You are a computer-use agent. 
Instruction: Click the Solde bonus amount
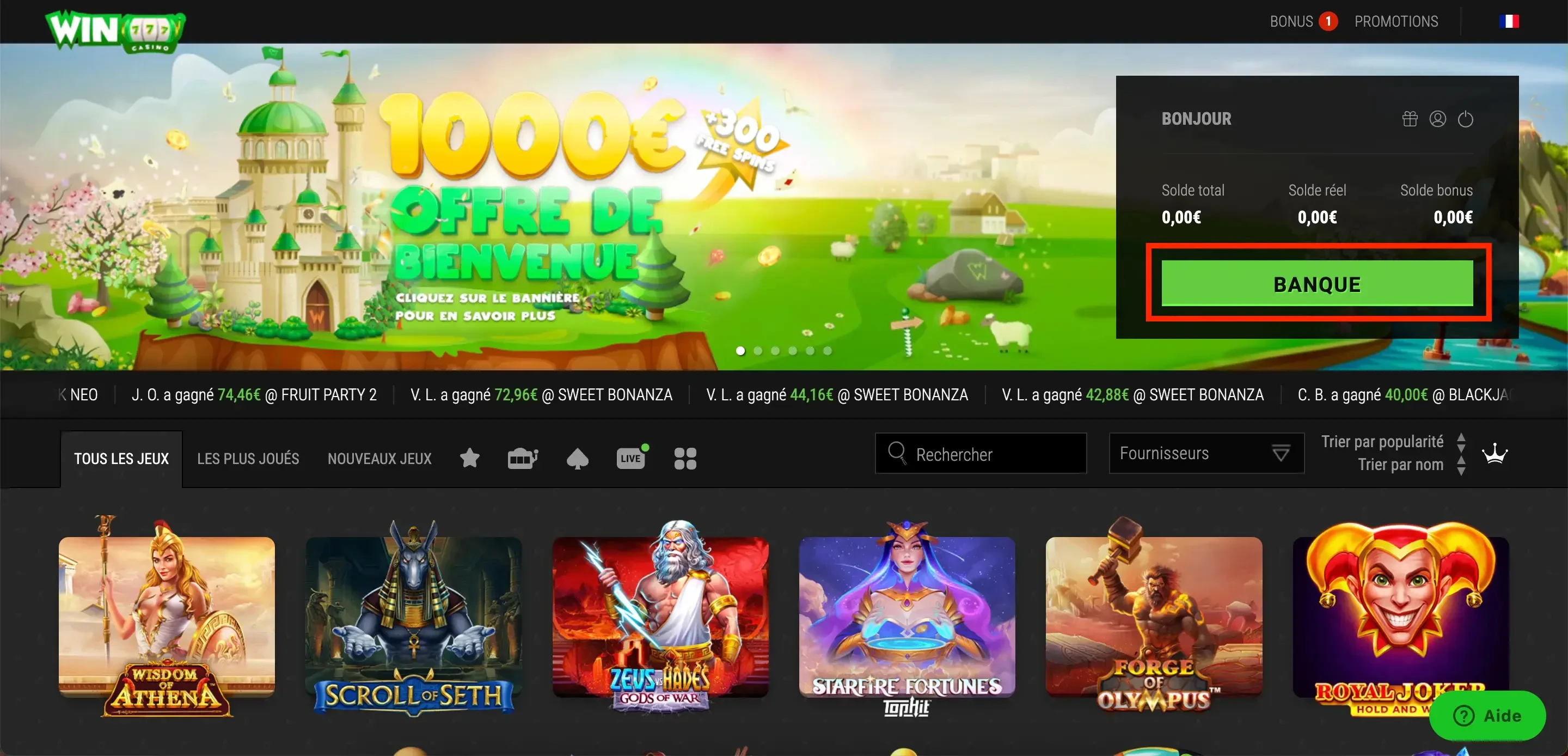pos(1453,217)
